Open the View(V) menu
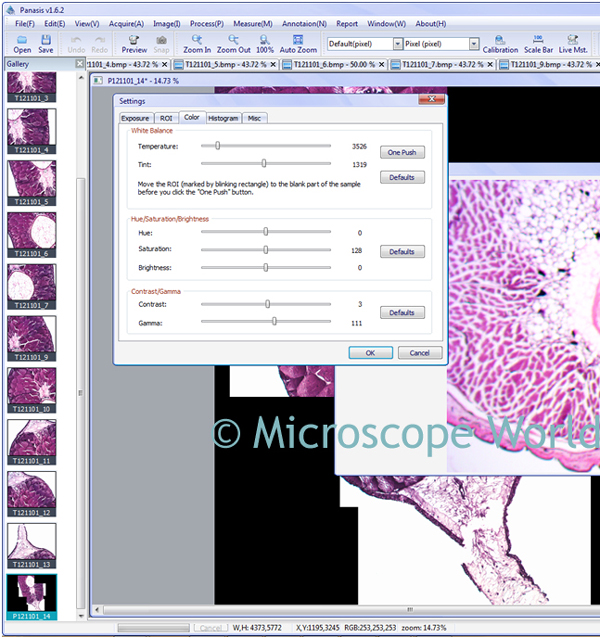600x637 pixels. [87, 24]
